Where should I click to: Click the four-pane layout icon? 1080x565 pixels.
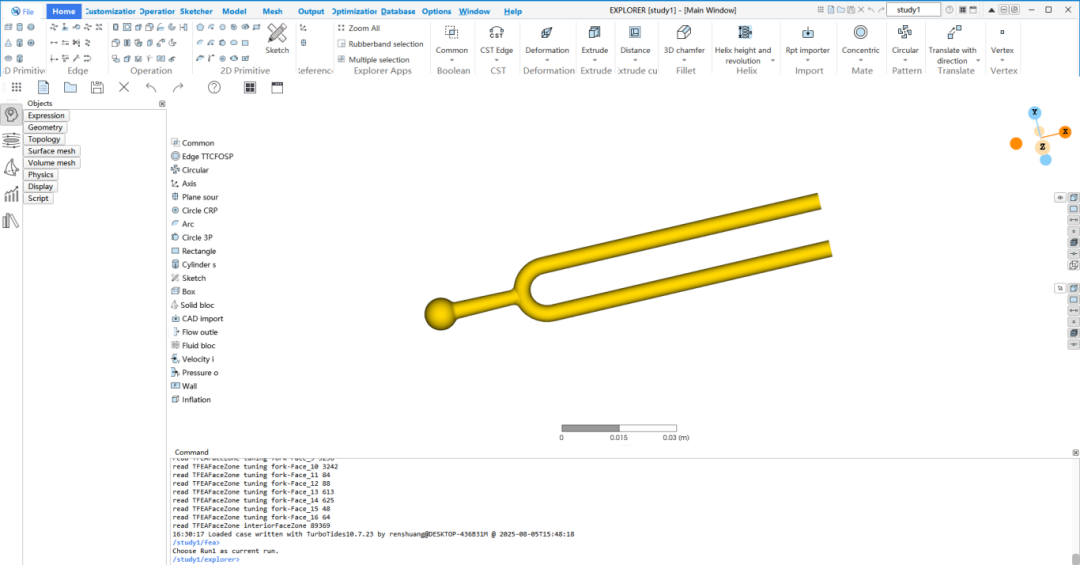tap(250, 88)
